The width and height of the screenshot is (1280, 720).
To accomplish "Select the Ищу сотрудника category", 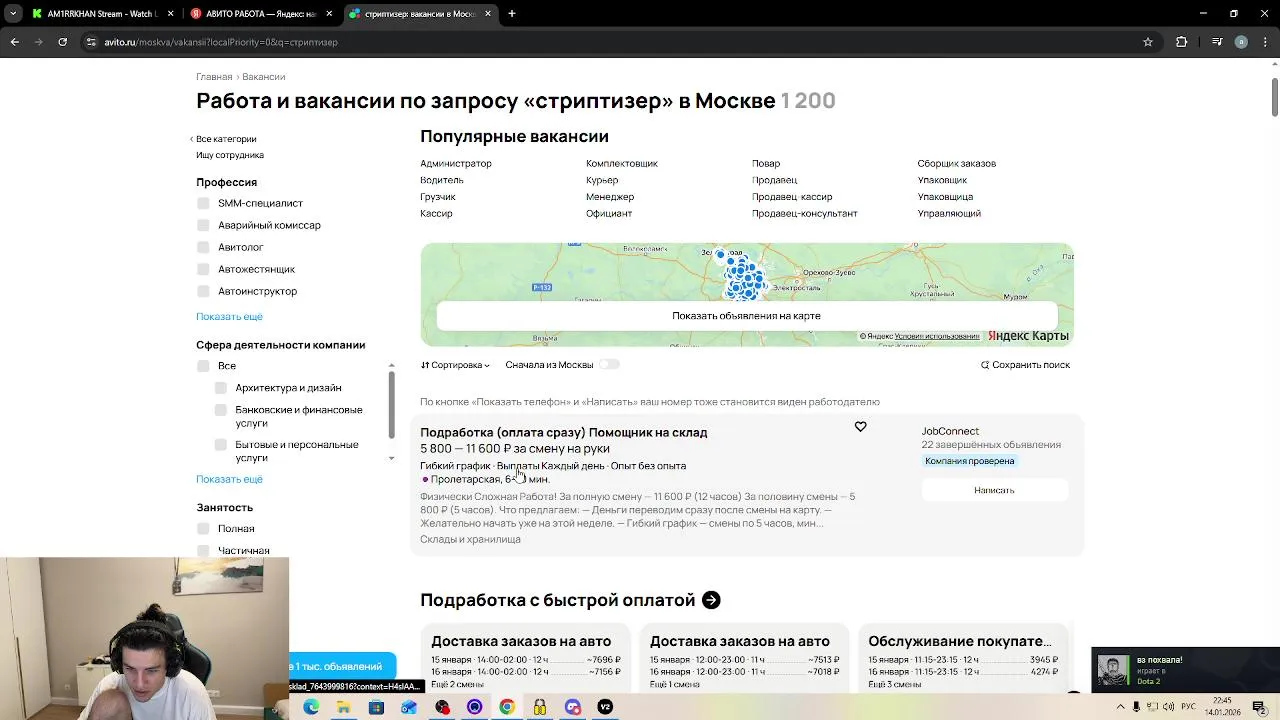I will click(x=230, y=155).
